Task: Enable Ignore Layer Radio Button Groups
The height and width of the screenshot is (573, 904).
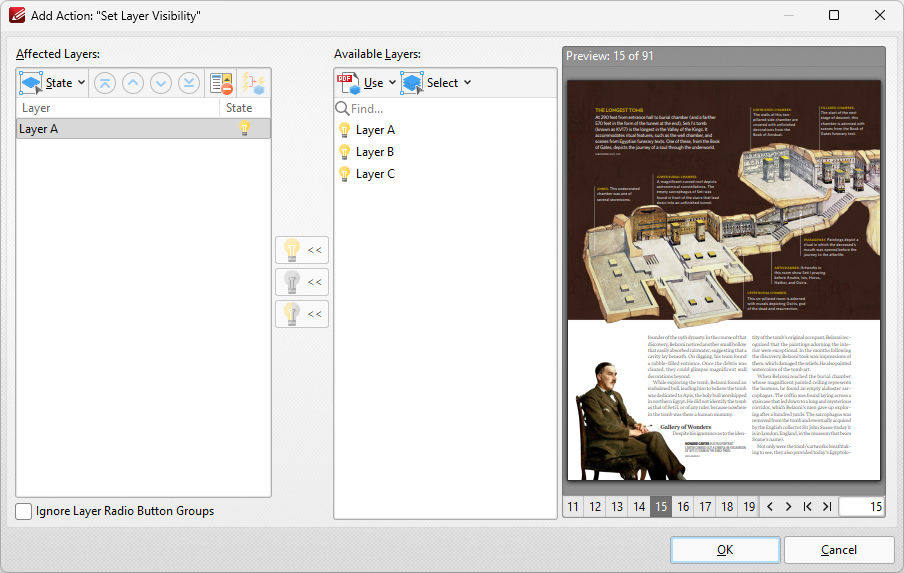Action: [x=24, y=511]
